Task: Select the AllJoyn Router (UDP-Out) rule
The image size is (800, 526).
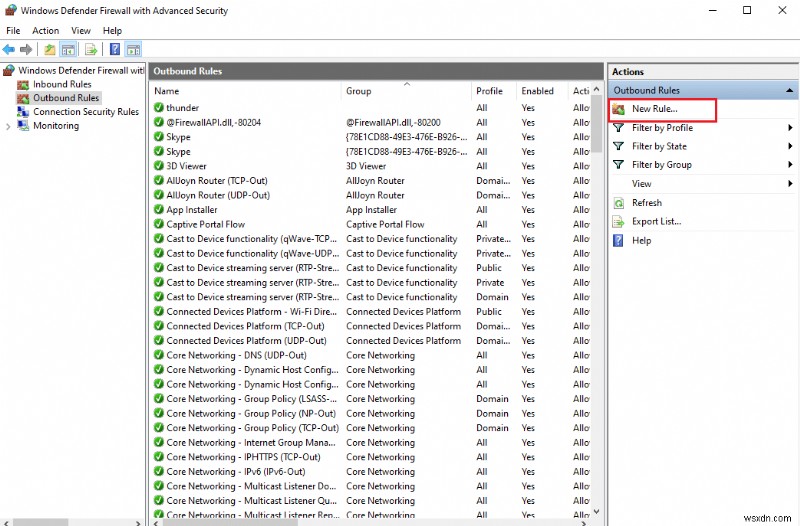Action: pos(218,195)
